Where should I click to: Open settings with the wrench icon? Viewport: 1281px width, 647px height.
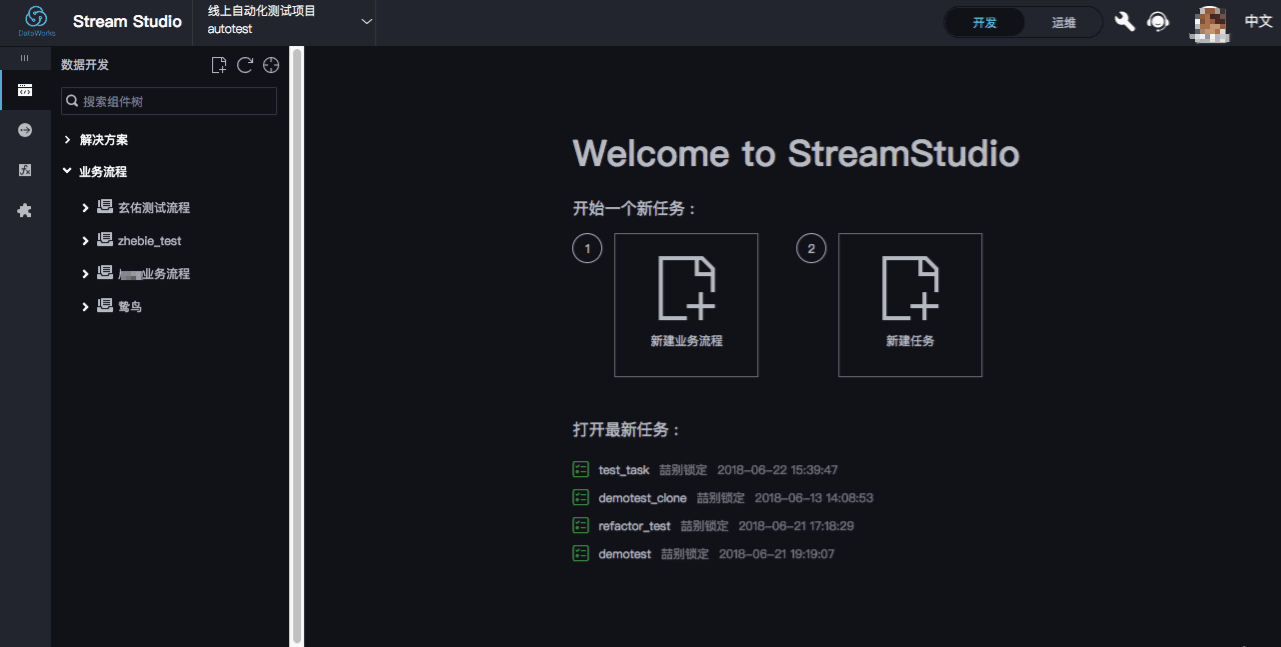pos(1124,21)
